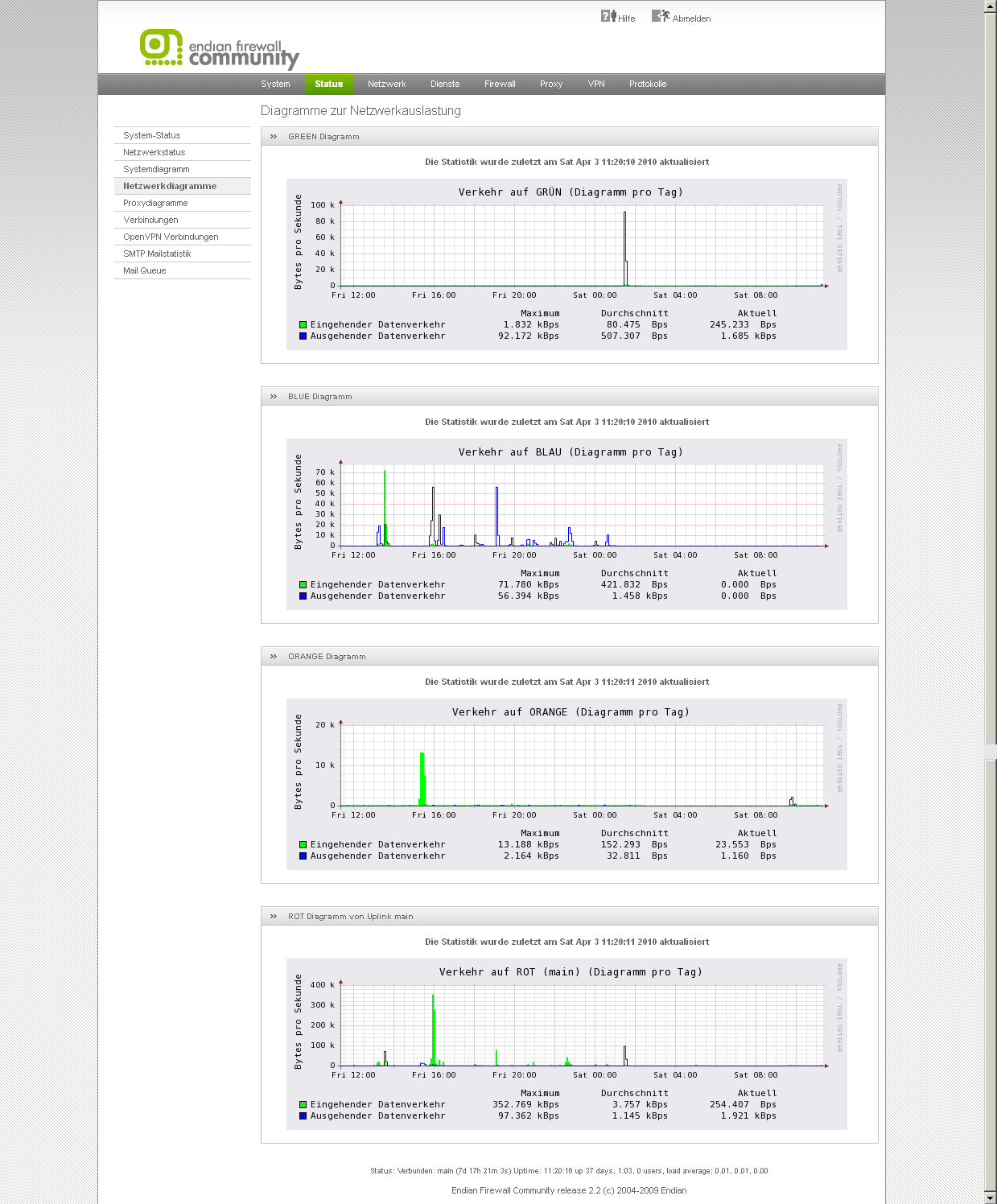Open System-Status in the sidebar
The image size is (997, 1204).
[152, 135]
